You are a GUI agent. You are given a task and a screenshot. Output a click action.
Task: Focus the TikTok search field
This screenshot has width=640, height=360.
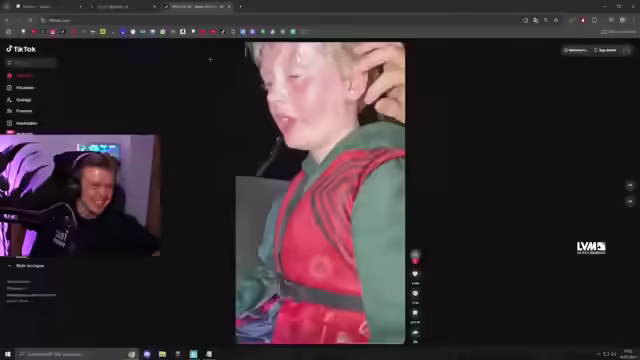(x=31, y=62)
